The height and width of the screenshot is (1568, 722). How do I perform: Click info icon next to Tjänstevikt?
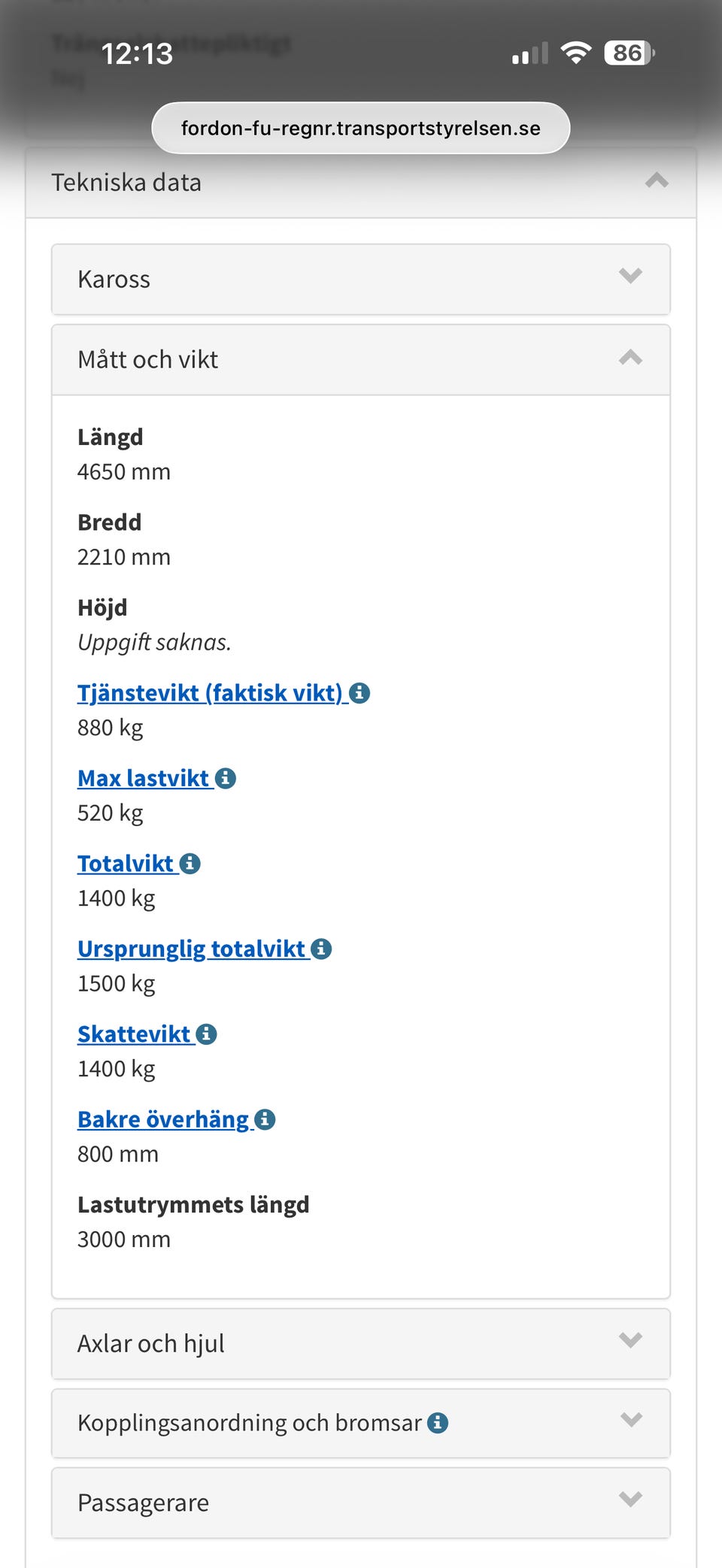tap(359, 693)
